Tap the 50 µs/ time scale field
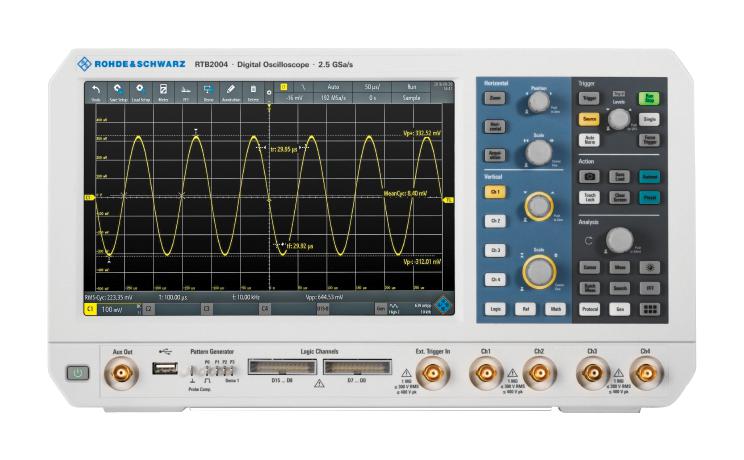The height and width of the screenshot is (460, 744). [372, 87]
